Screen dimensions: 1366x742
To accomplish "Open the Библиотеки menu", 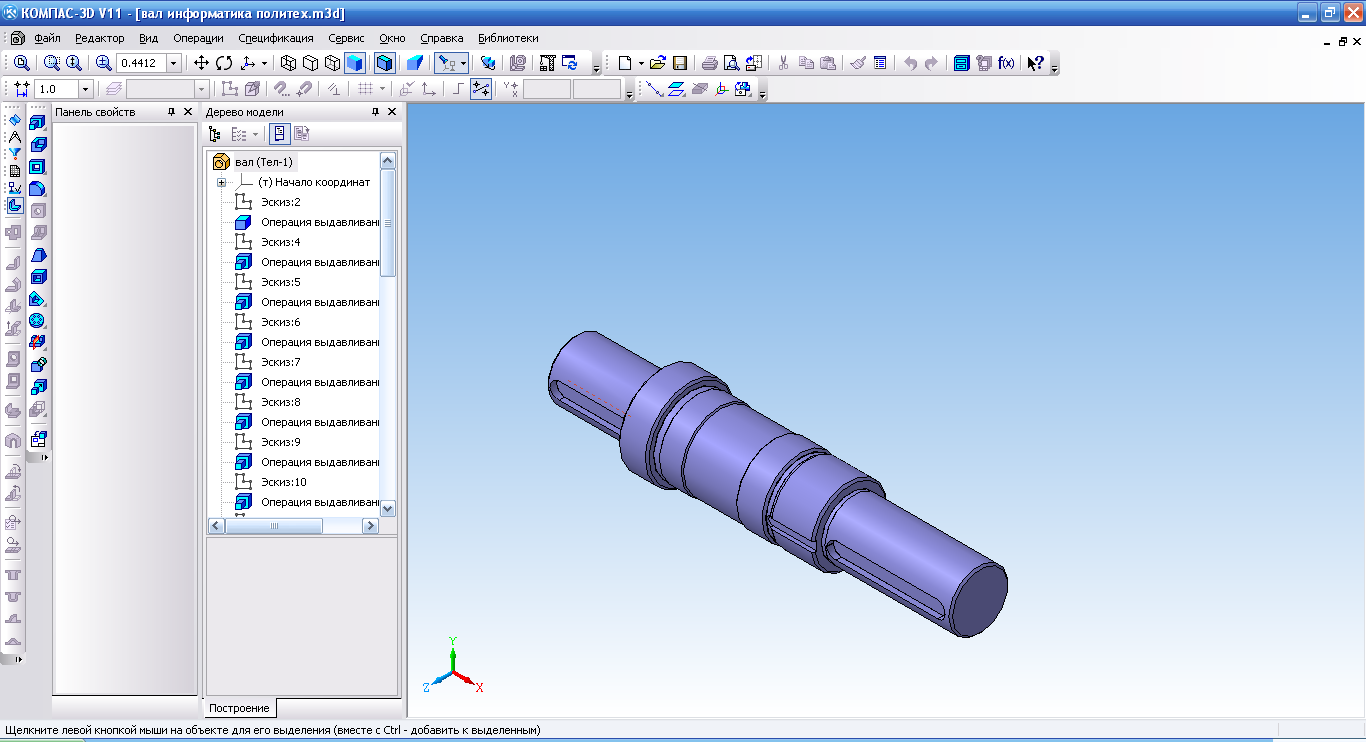I will (x=508, y=38).
